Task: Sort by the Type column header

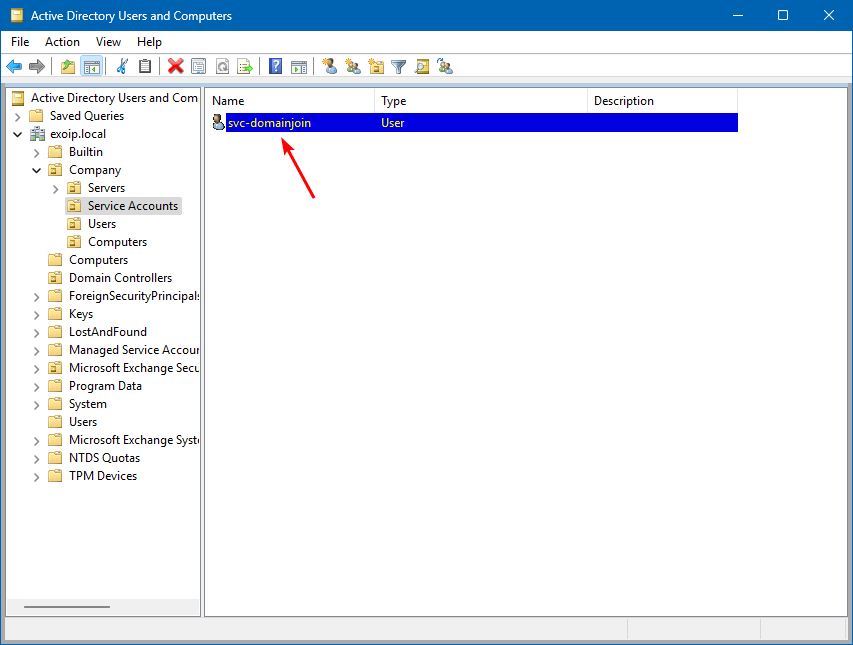Action: click(481, 101)
